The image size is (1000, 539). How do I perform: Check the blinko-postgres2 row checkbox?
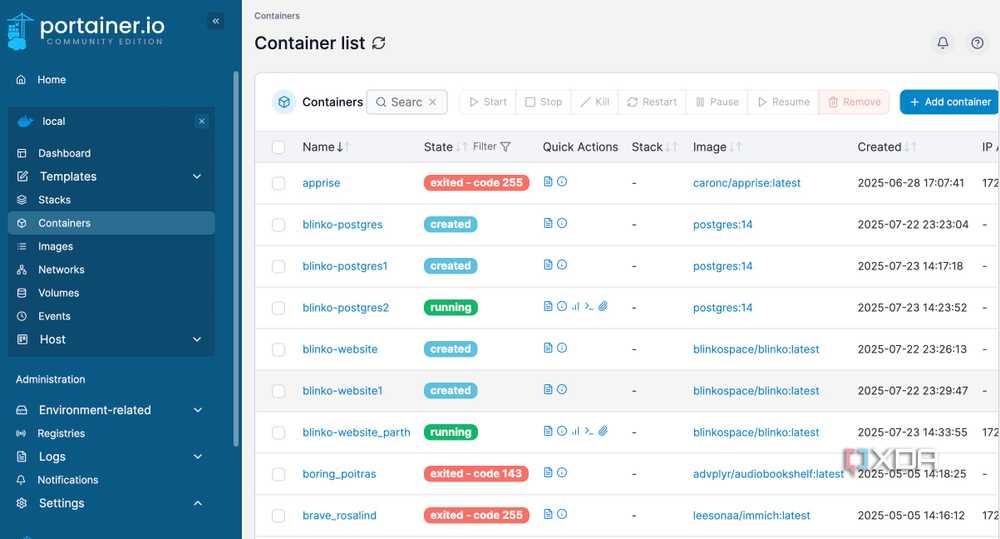pos(279,307)
